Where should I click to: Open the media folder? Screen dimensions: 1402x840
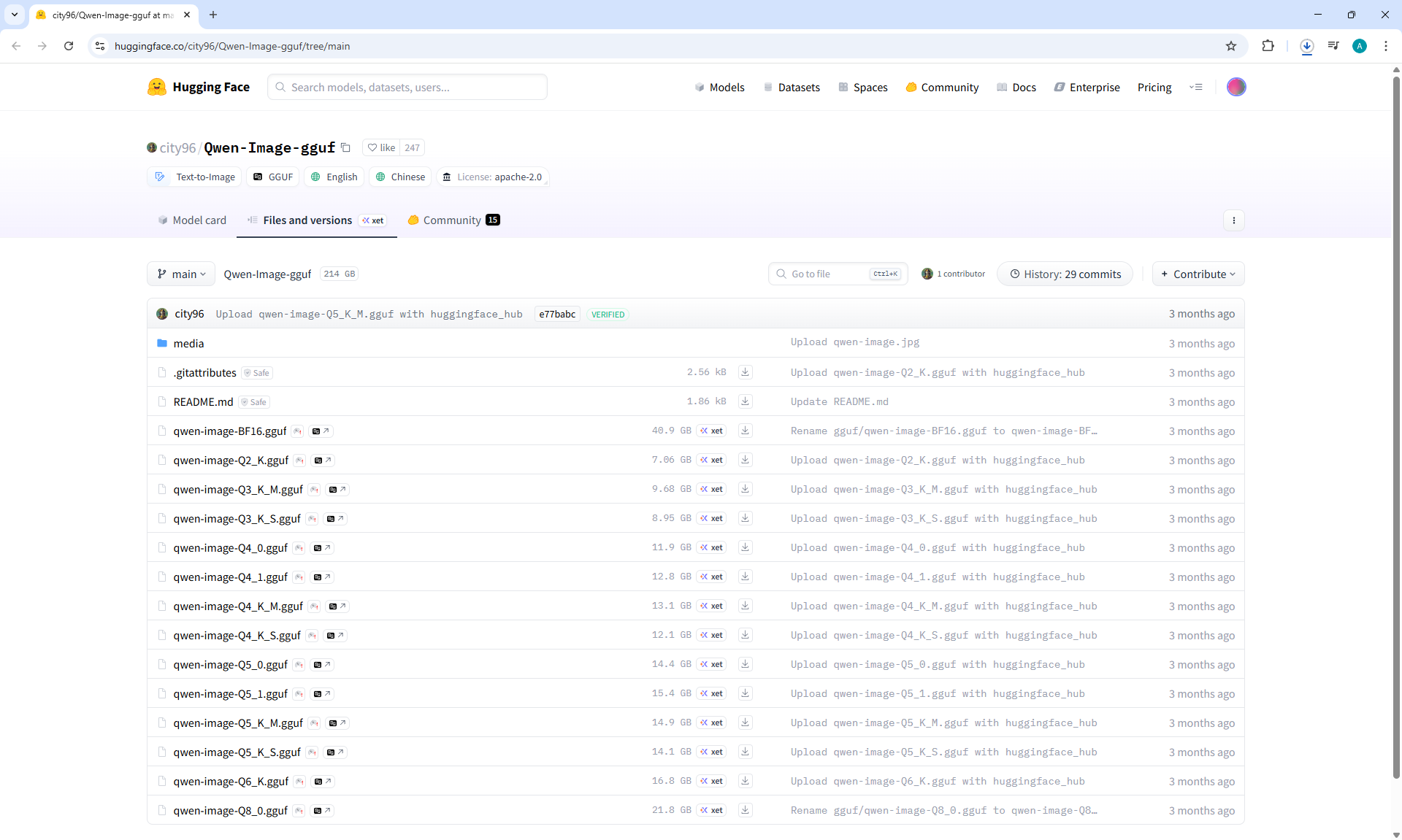pos(188,344)
